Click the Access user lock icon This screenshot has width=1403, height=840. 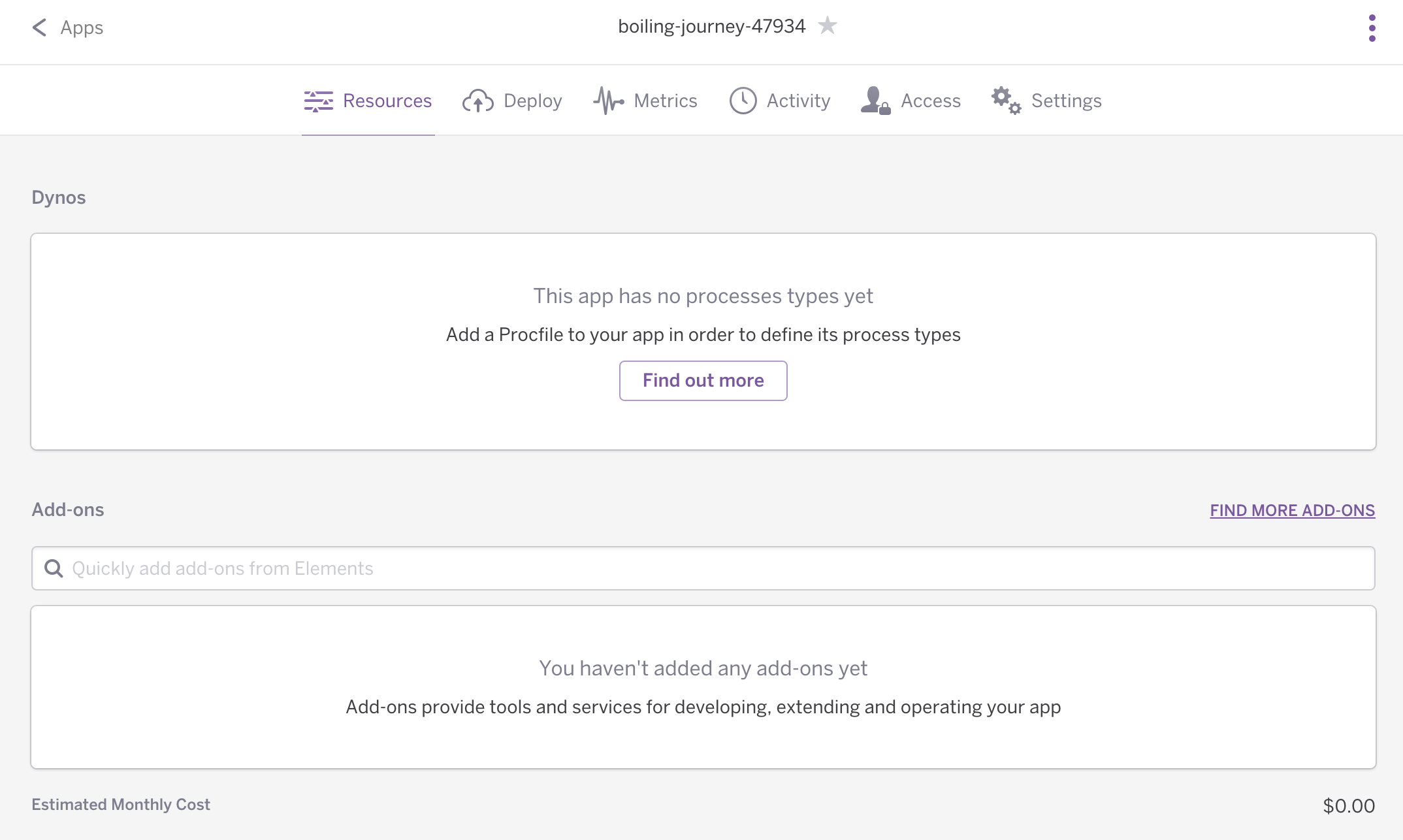(875, 101)
